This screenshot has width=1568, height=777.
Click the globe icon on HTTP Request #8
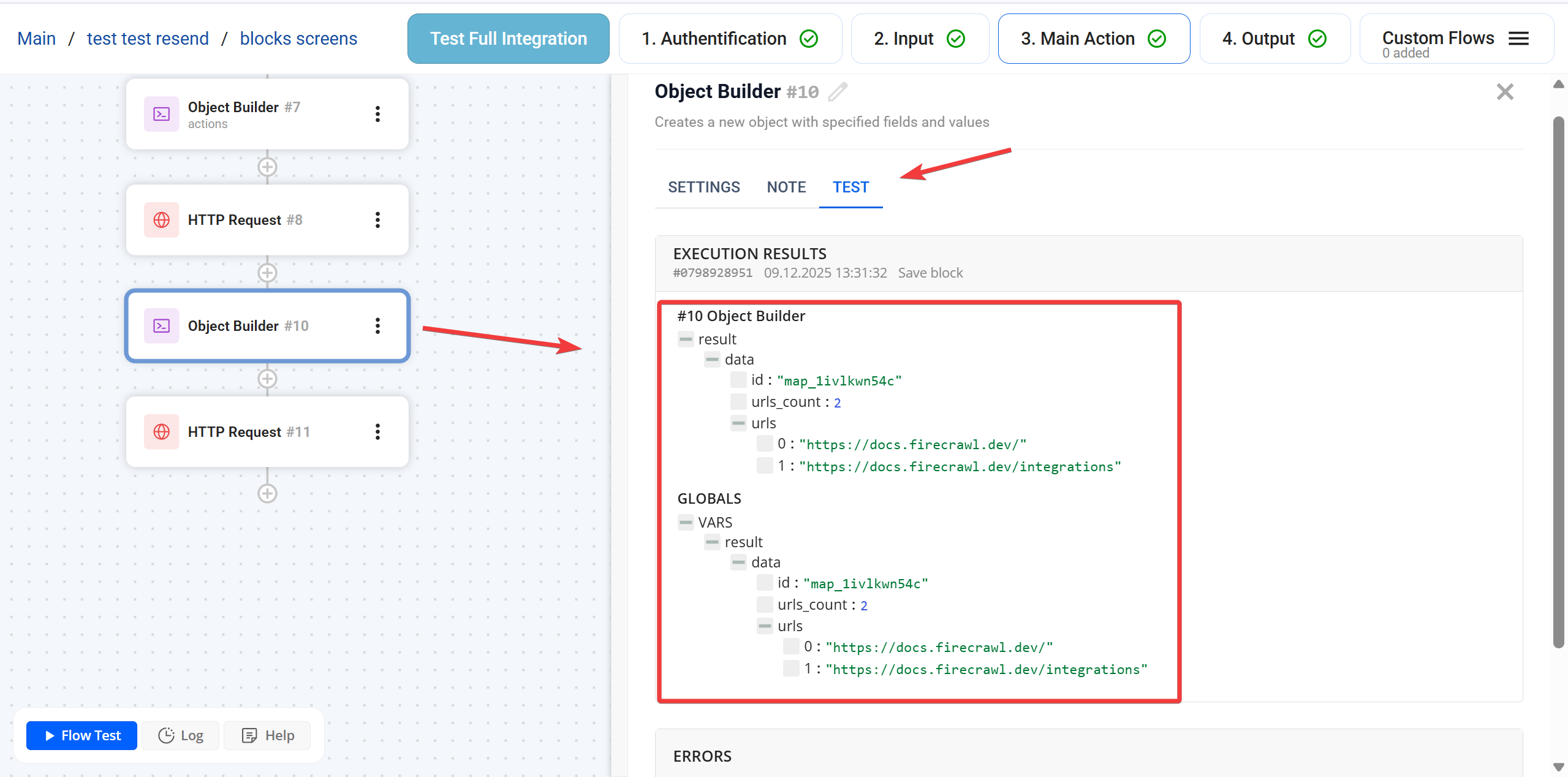coord(162,220)
